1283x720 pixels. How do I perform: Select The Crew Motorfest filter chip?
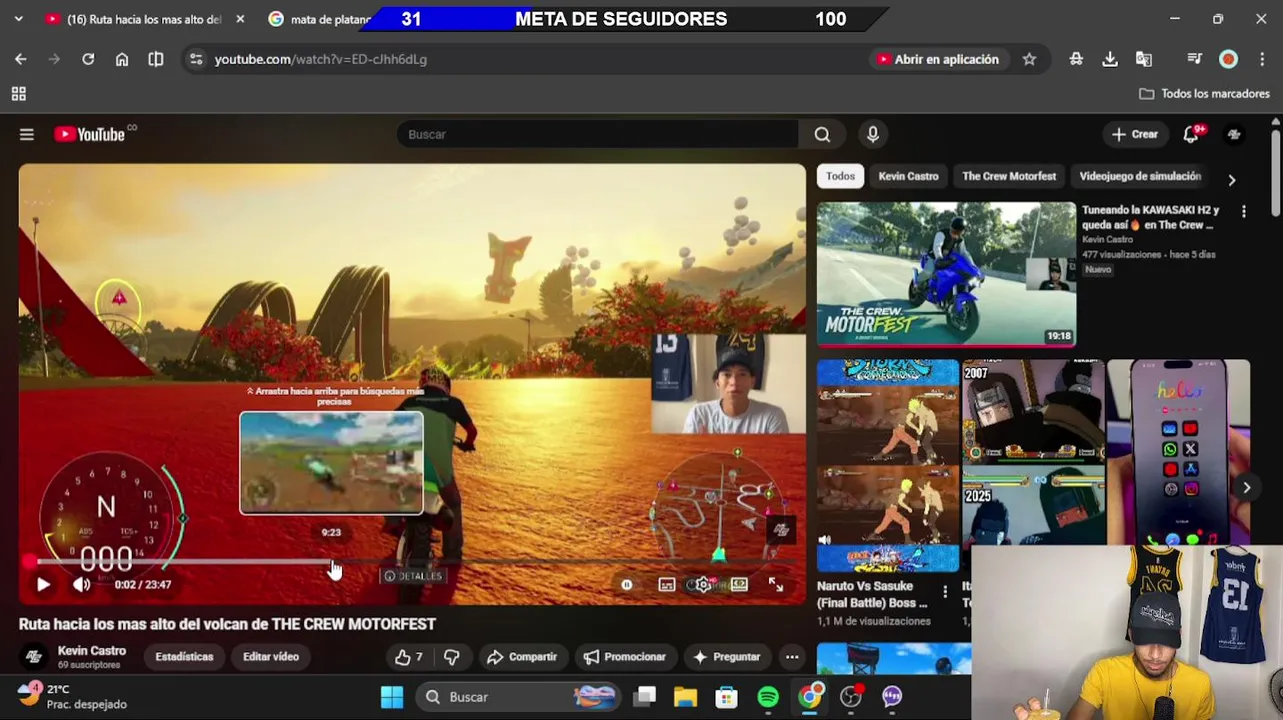(x=1009, y=176)
